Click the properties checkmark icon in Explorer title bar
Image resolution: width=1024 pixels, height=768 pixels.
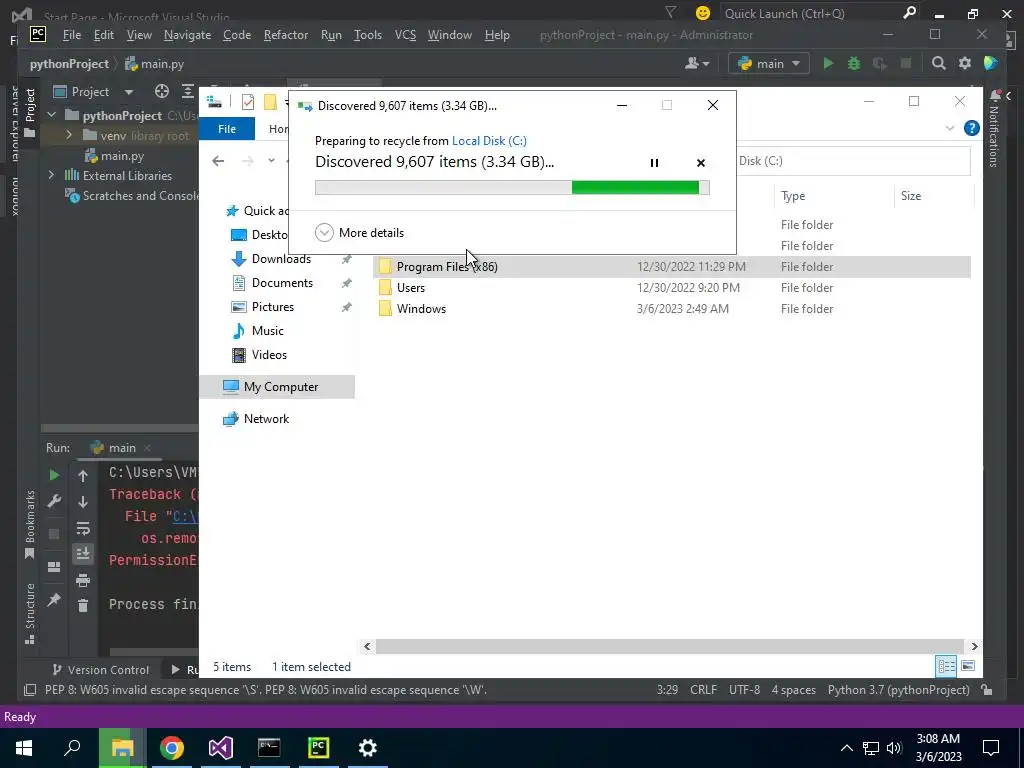pos(248,102)
